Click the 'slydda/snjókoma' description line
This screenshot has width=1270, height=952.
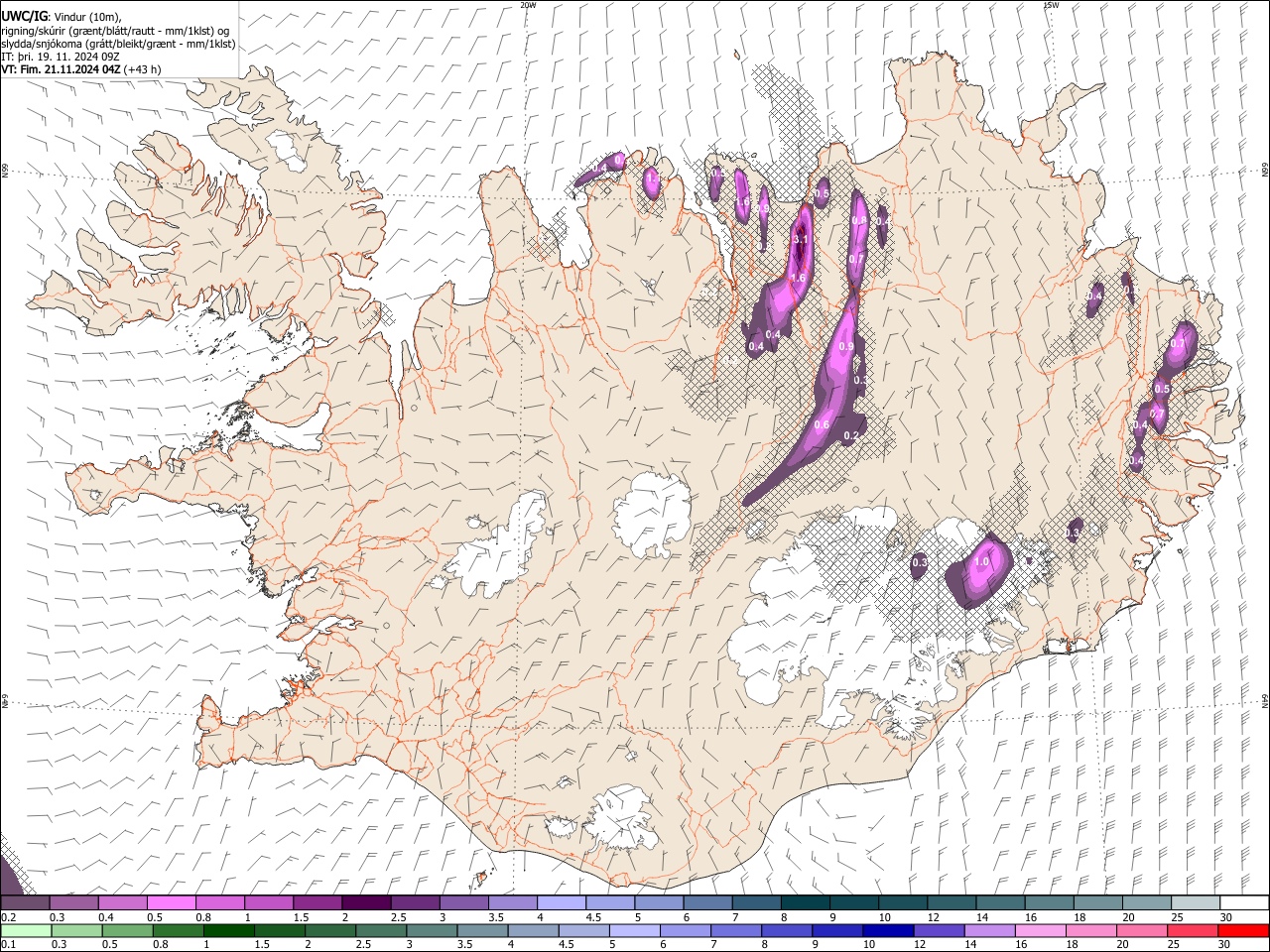click(x=118, y=44)
